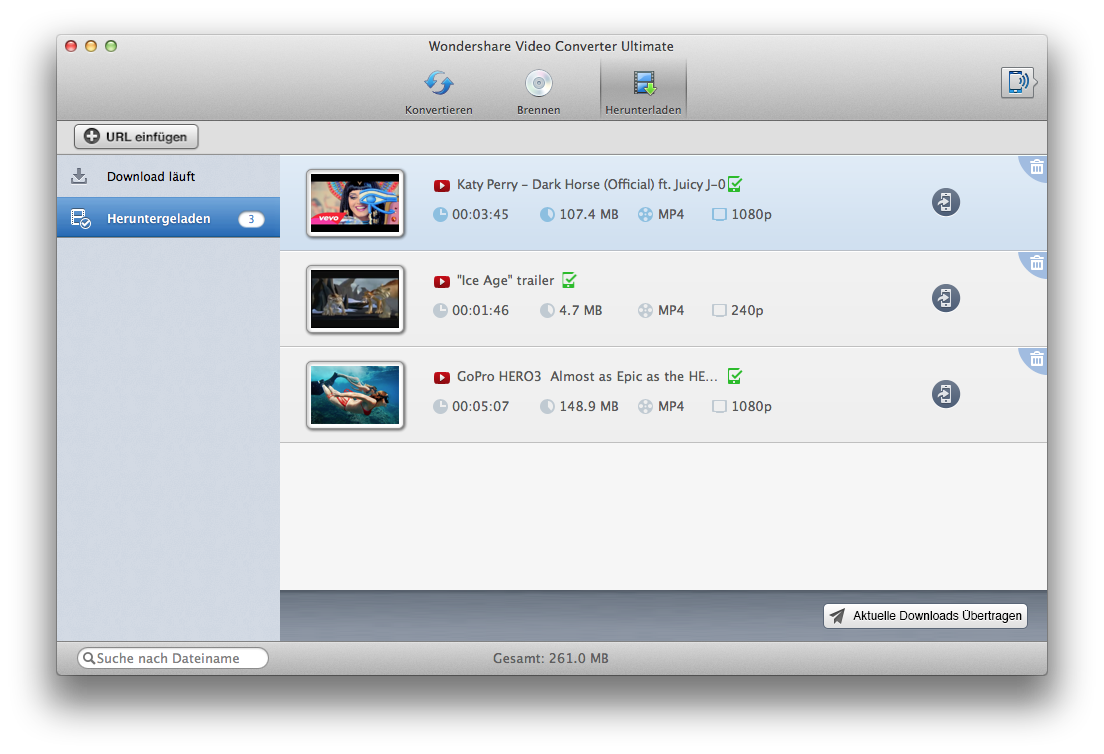1104x754 pixels.
Task: Click the 00:05:07 duration value
Action: pyautogui.click(x=480, y=406)
